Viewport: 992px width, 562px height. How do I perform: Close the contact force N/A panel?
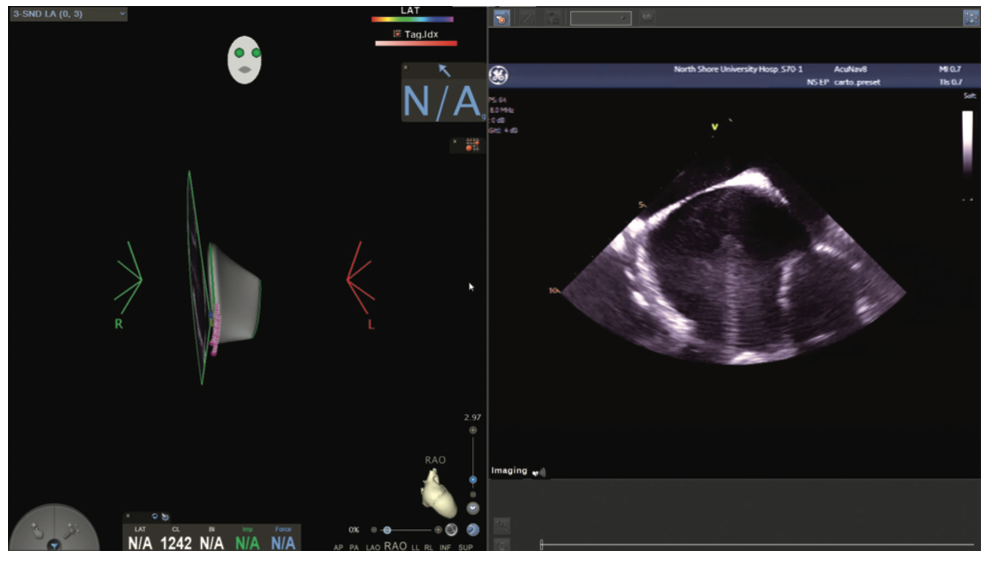click(406, 67)
